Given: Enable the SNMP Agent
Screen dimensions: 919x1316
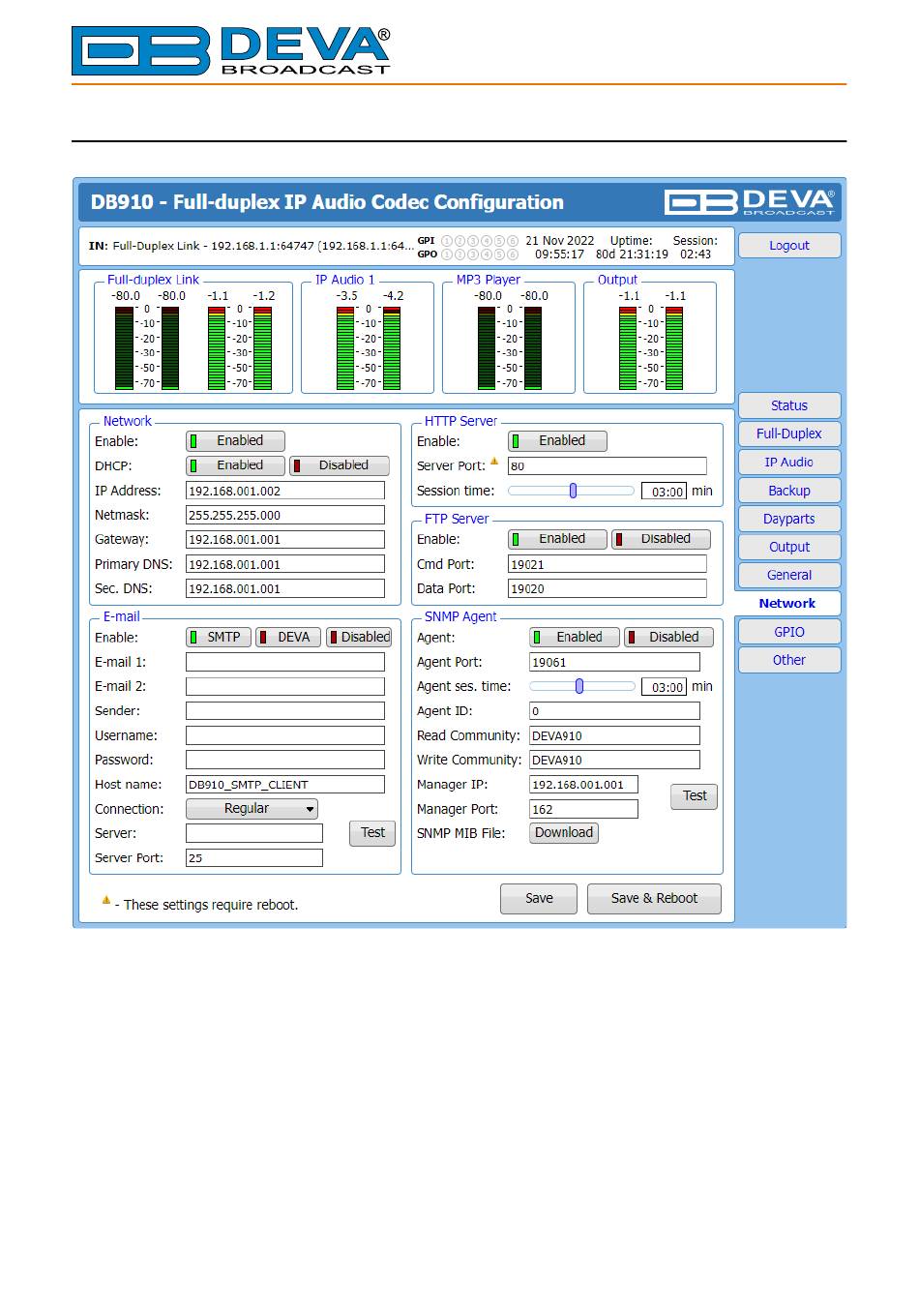Looking at the screenshot, I should point(575,637).
